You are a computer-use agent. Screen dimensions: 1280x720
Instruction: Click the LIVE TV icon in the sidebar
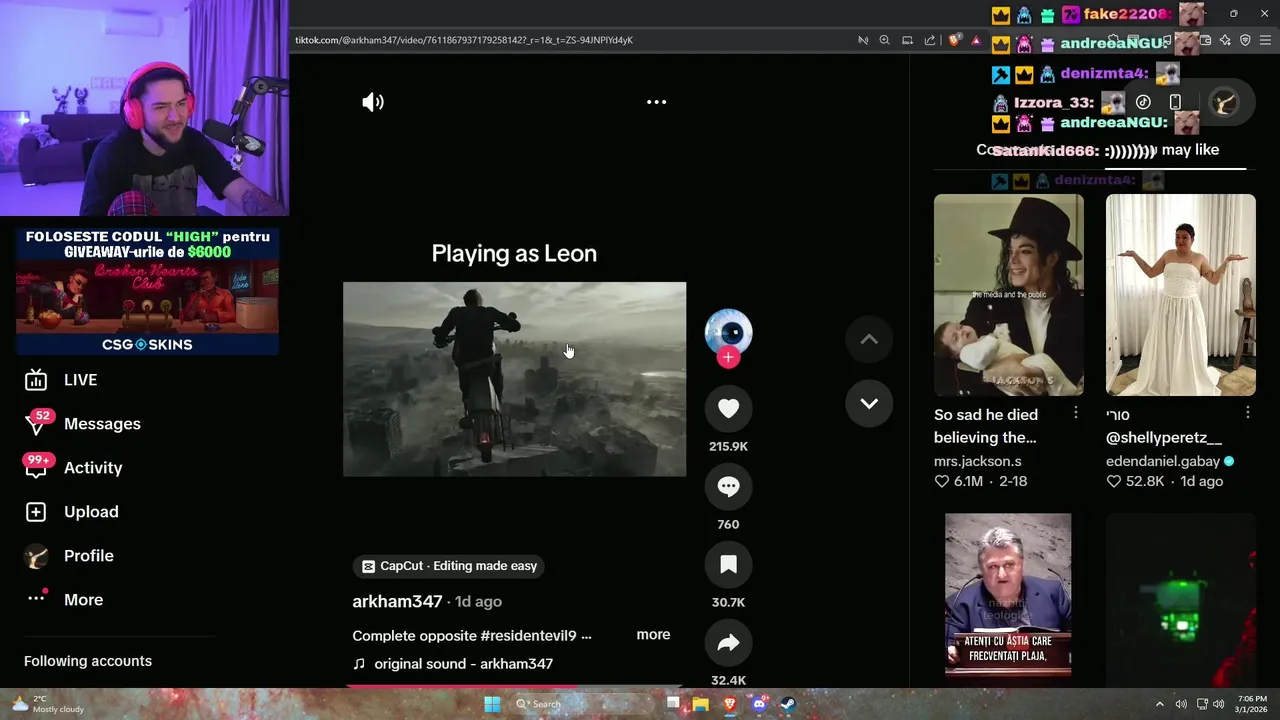36,380
